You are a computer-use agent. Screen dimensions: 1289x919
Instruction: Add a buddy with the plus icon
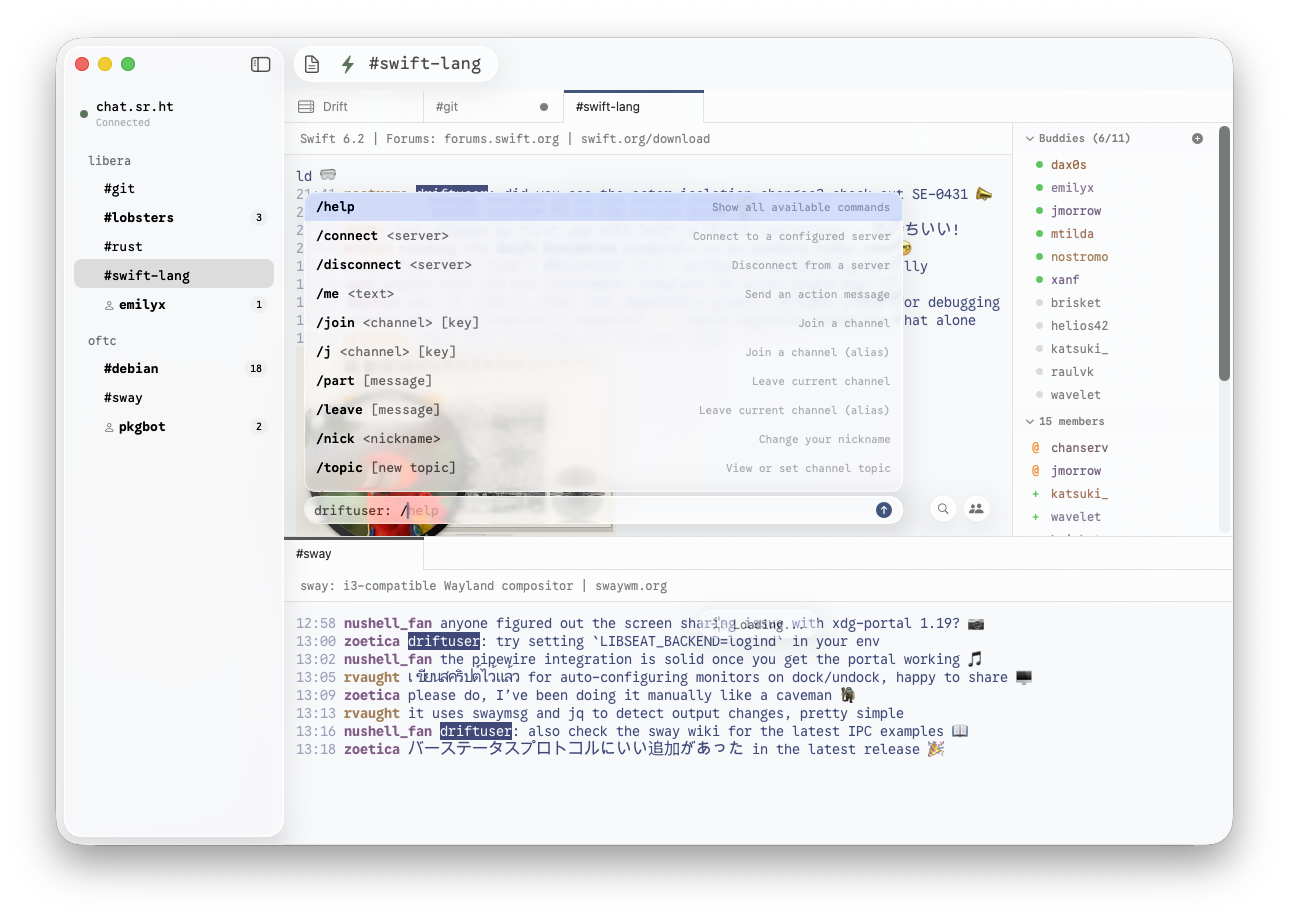1197,138
